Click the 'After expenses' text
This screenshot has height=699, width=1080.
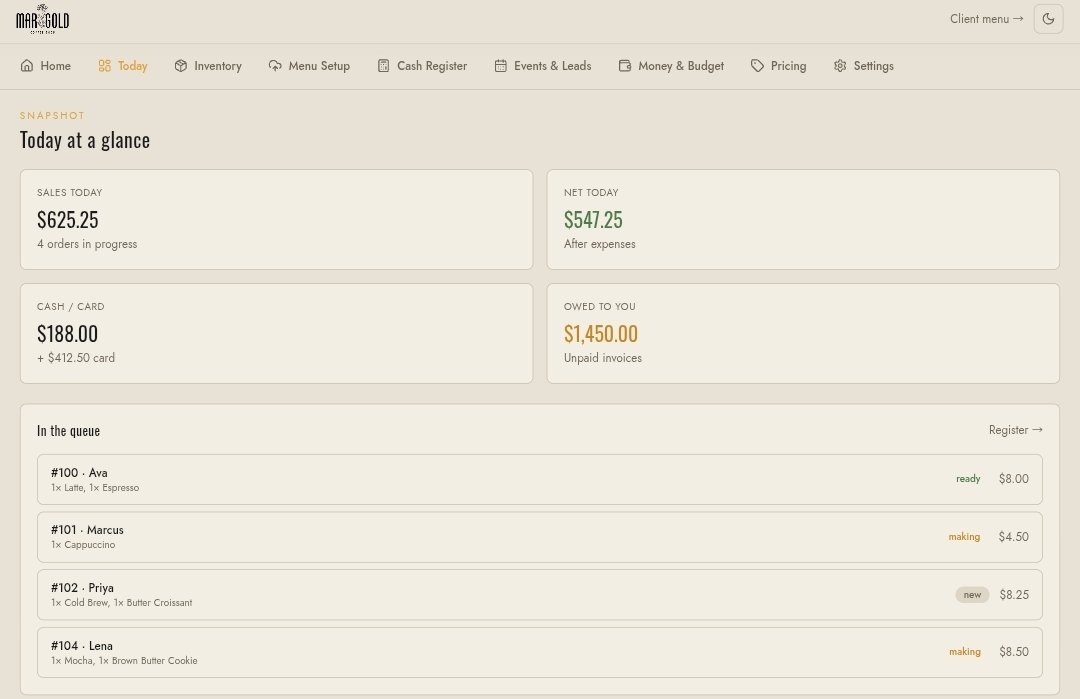(x=599, y=244)
